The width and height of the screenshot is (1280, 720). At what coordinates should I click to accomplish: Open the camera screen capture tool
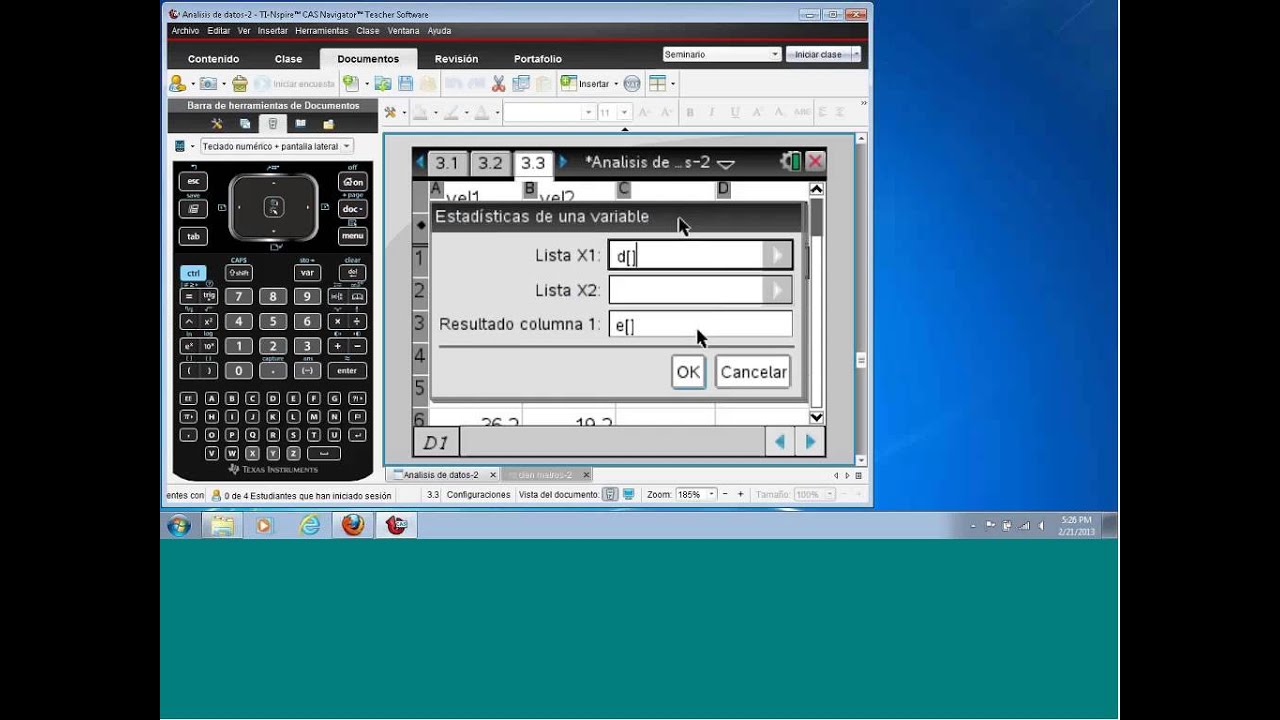[208, 84]
